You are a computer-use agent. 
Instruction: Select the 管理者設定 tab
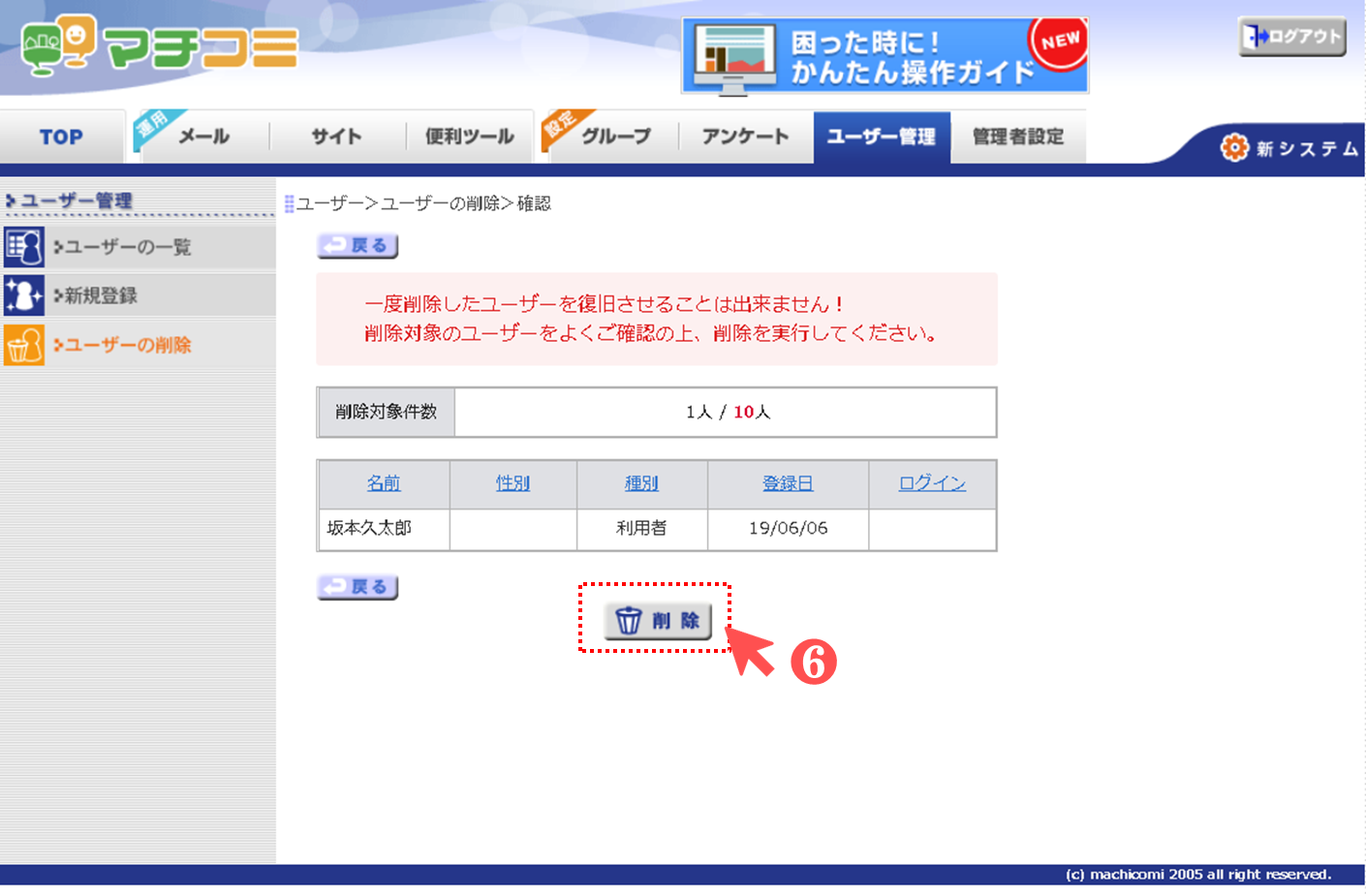point(1017,137)
